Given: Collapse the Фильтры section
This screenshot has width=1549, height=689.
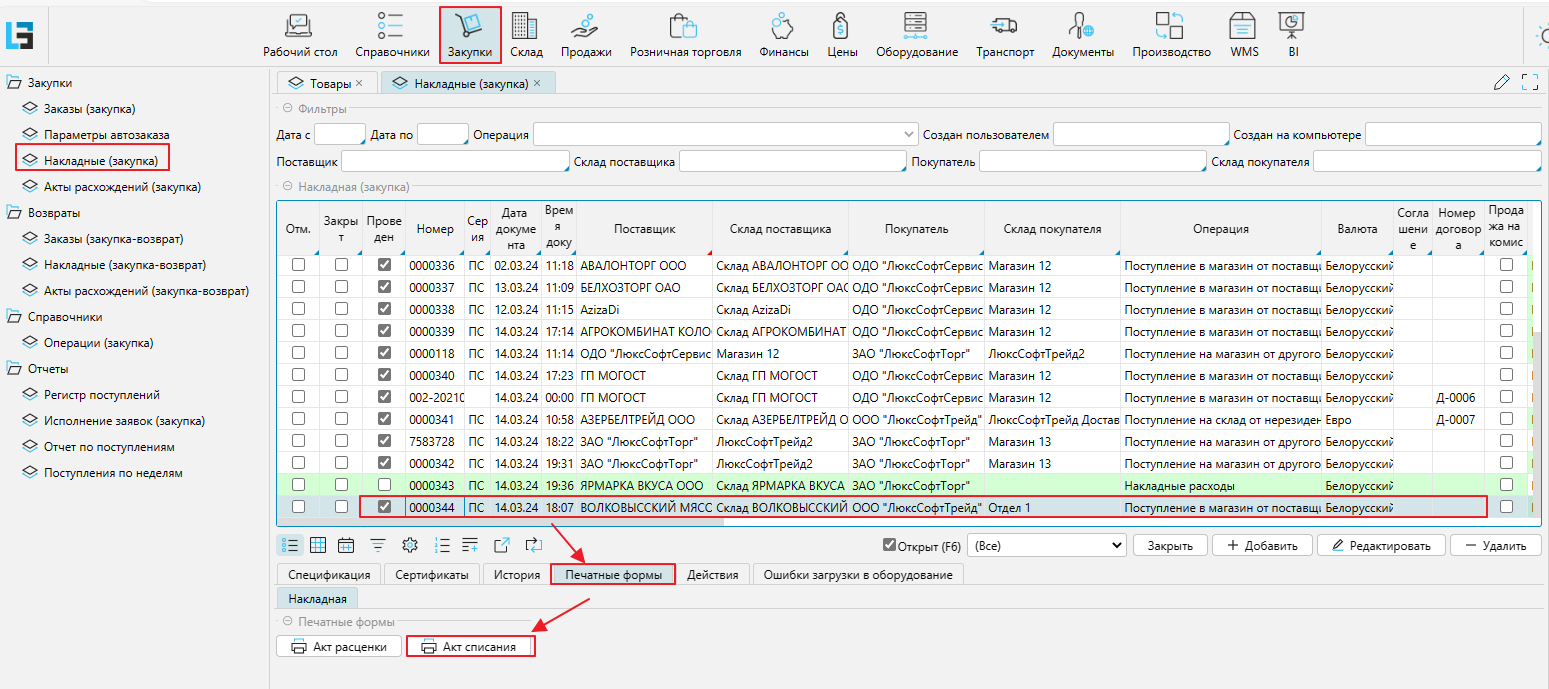Looking at the screenshot, I should (x=288, y=108).
